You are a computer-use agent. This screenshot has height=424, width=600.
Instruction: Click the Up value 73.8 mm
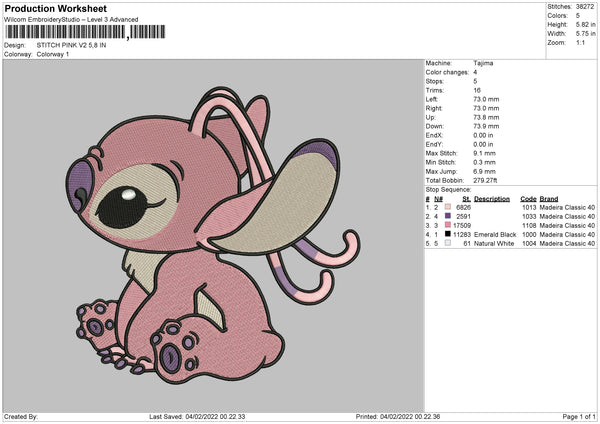(x=486, y=117)
